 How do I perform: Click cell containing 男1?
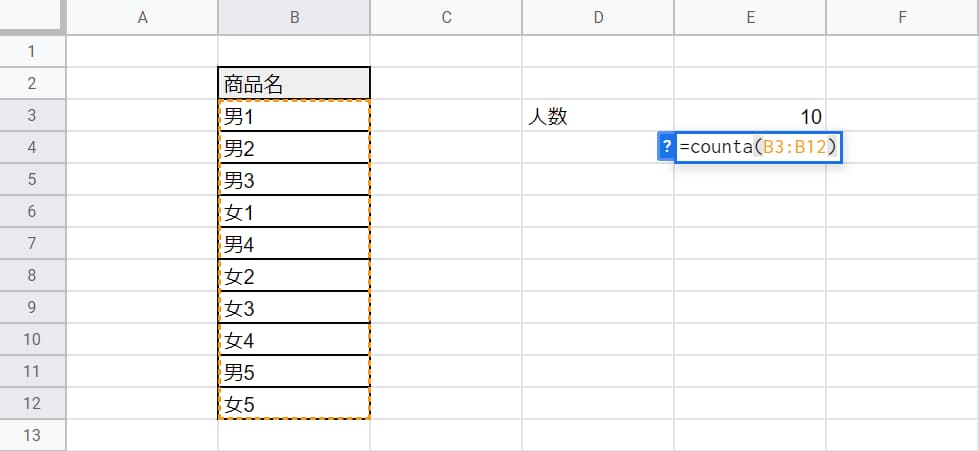click(294, 116)
